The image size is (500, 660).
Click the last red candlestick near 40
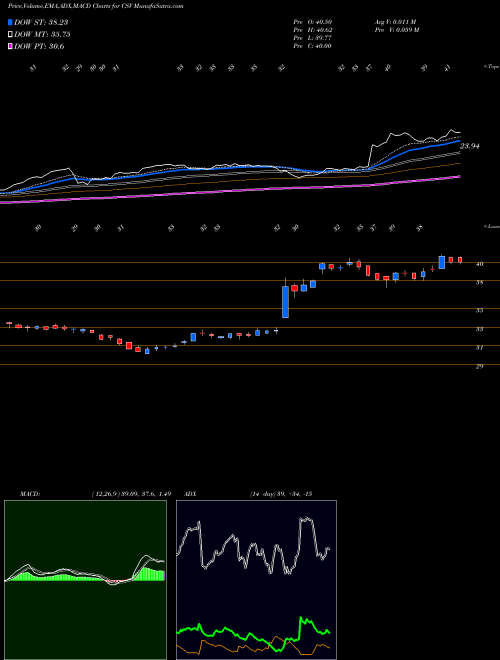(x=460, y=260)
